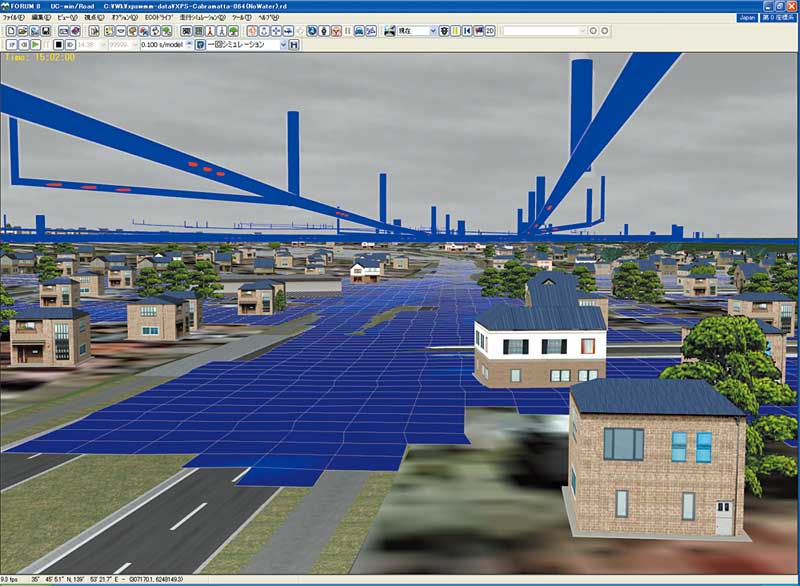Click the red Y-shaped junction icon

click(336, 31)
